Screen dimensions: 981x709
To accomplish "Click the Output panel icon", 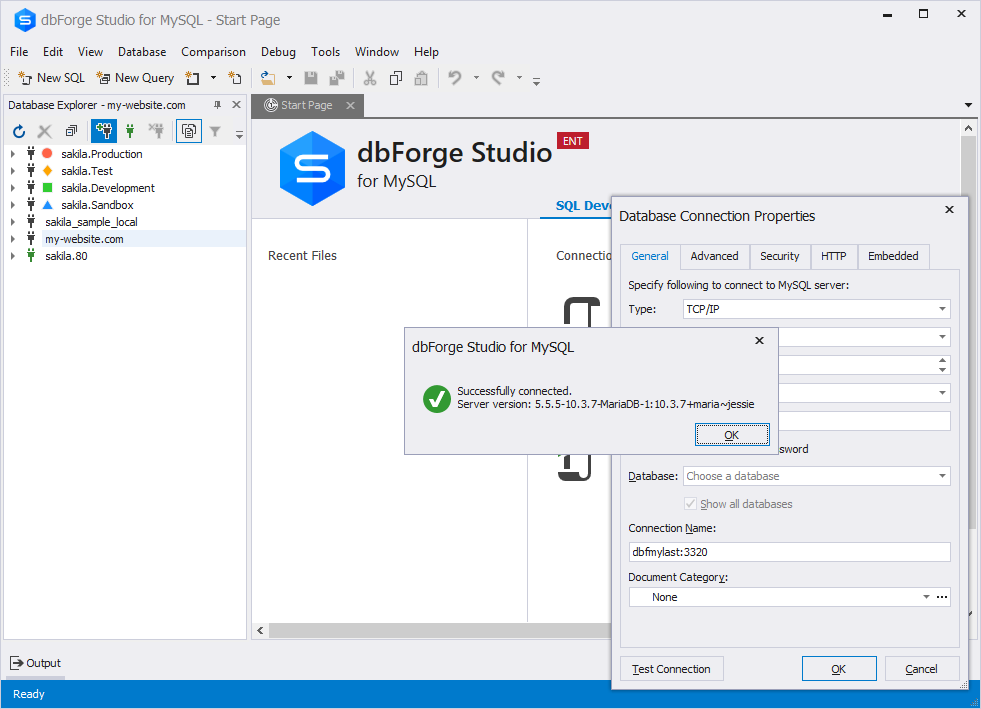I will pyautogui.click(x=17, y=663).
